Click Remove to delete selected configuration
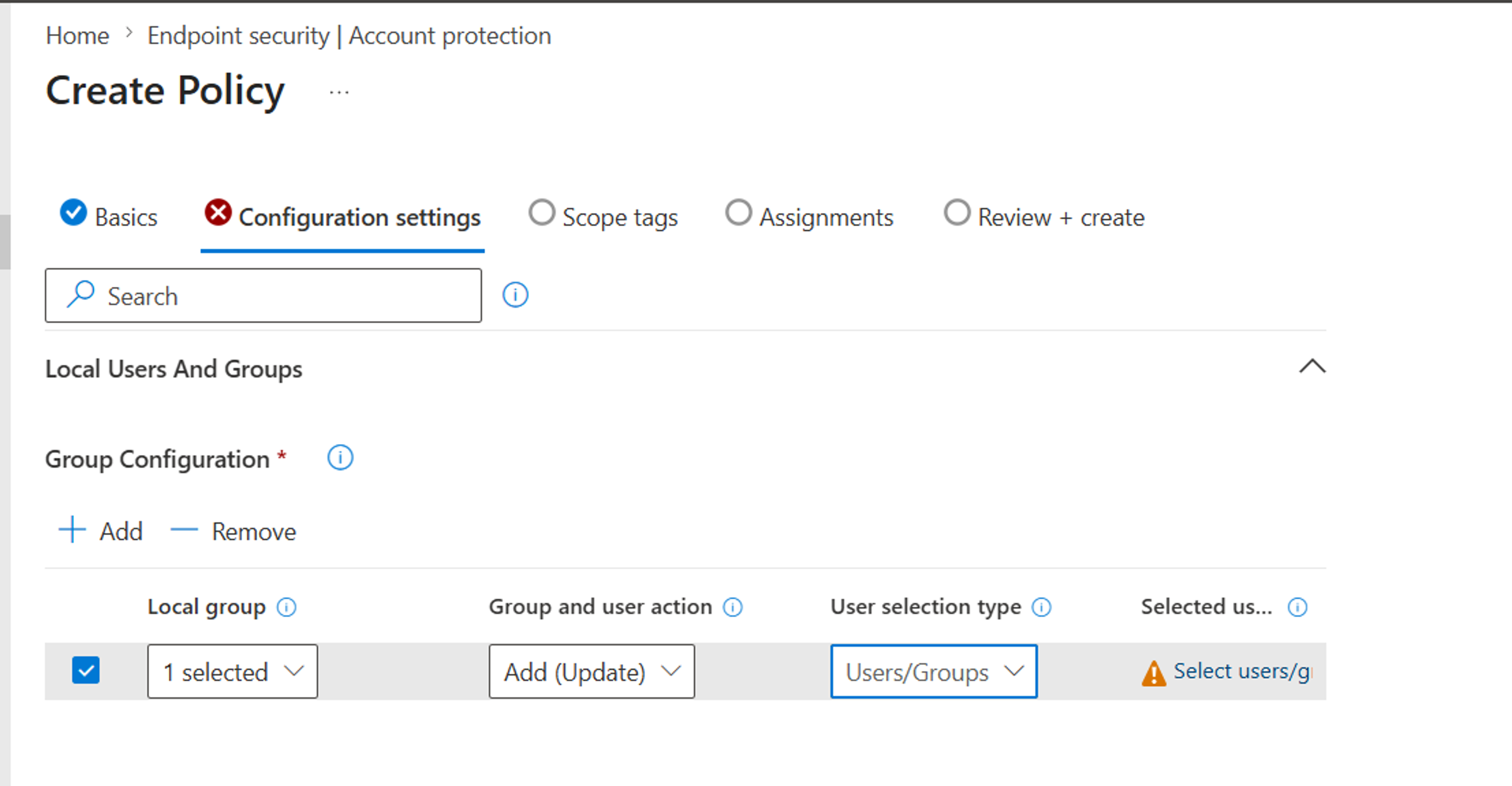The image size is (1512, 786). pos(233,531)
